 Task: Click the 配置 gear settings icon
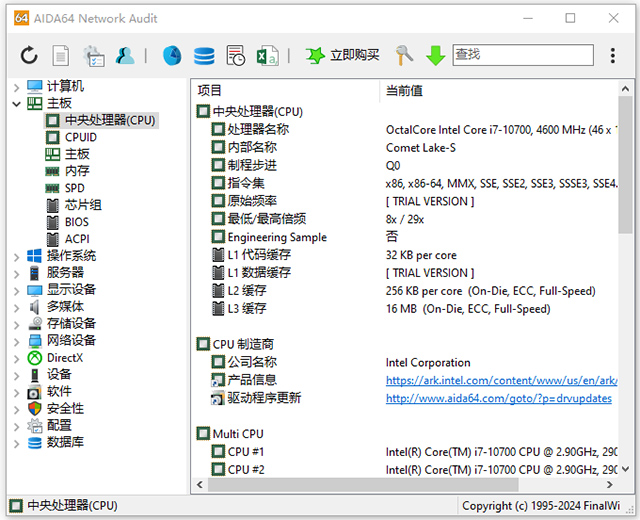point(35,425)
